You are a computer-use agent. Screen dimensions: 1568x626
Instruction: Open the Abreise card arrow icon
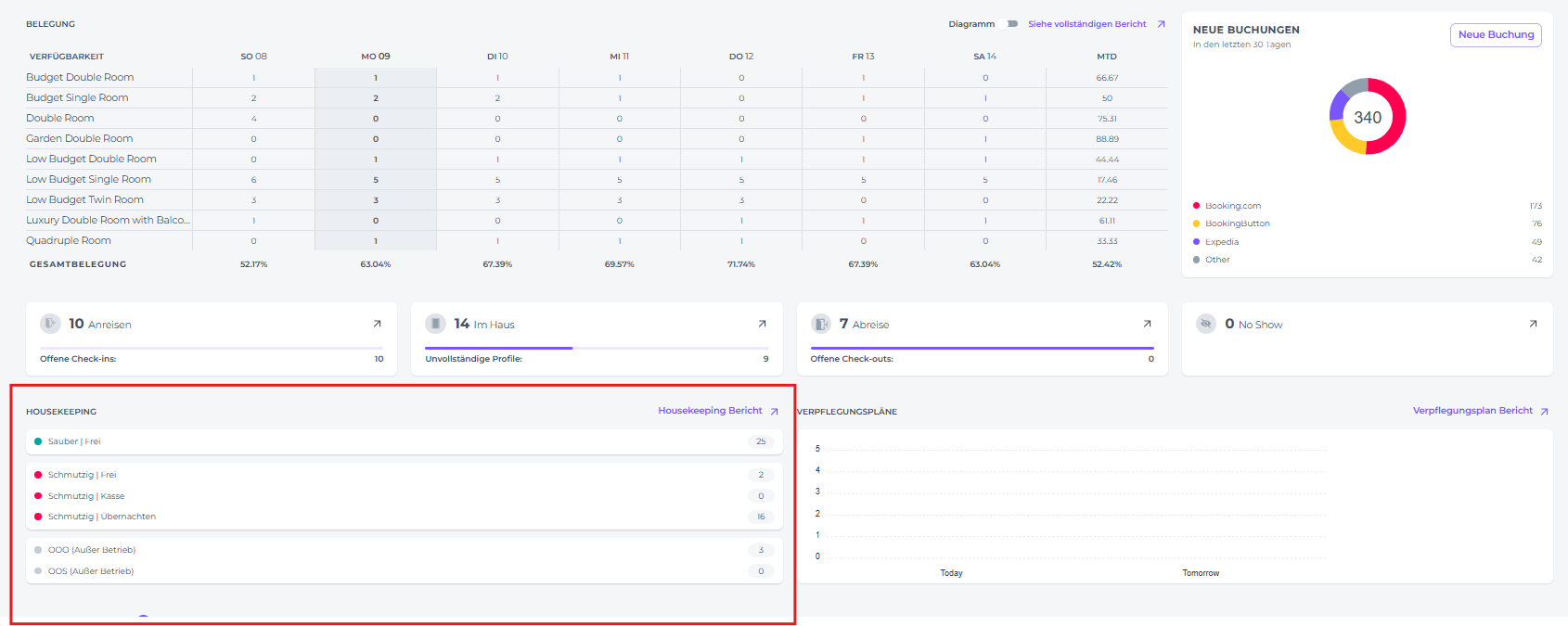click(x=1147, y=324)
